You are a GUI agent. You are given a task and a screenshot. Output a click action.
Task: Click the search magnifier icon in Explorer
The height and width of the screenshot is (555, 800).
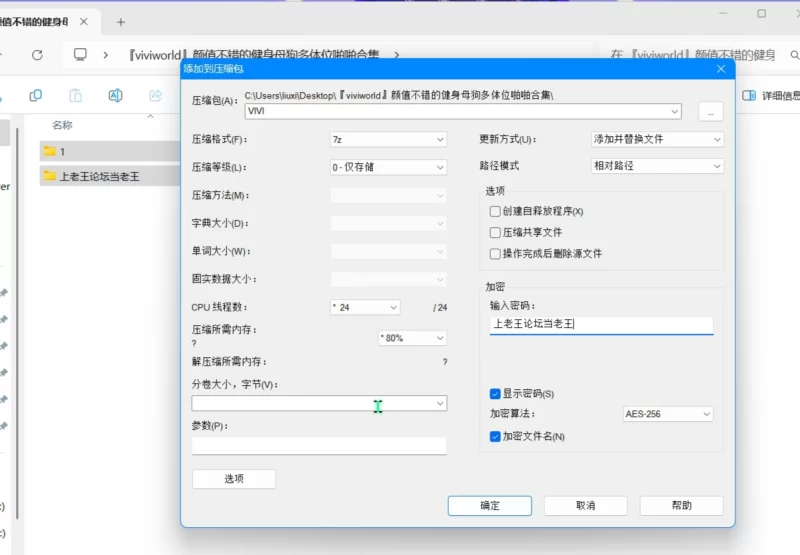click(x=794, y=55)
